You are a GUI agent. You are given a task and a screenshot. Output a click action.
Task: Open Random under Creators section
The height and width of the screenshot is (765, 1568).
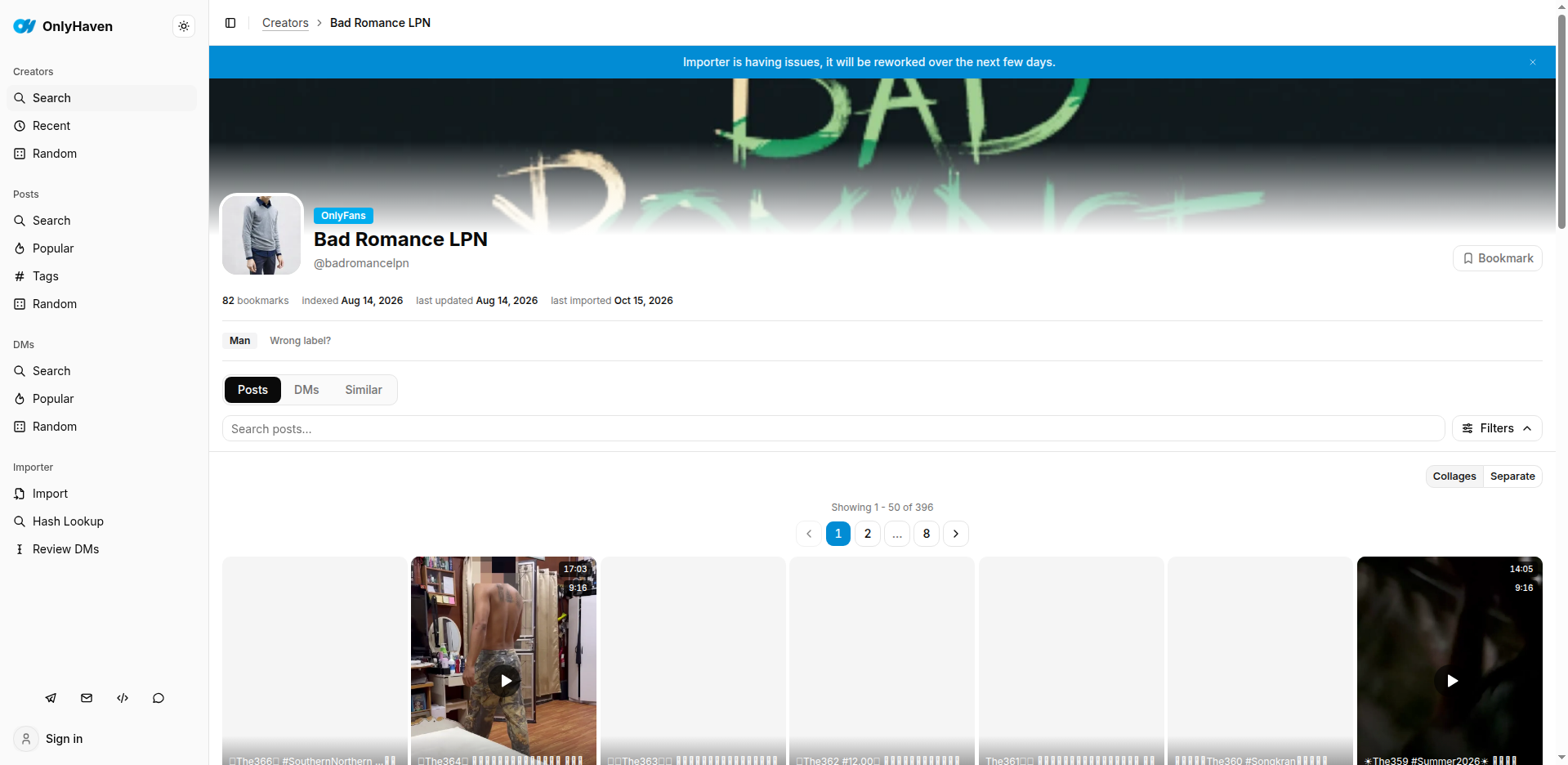click(x=101, y=154)
